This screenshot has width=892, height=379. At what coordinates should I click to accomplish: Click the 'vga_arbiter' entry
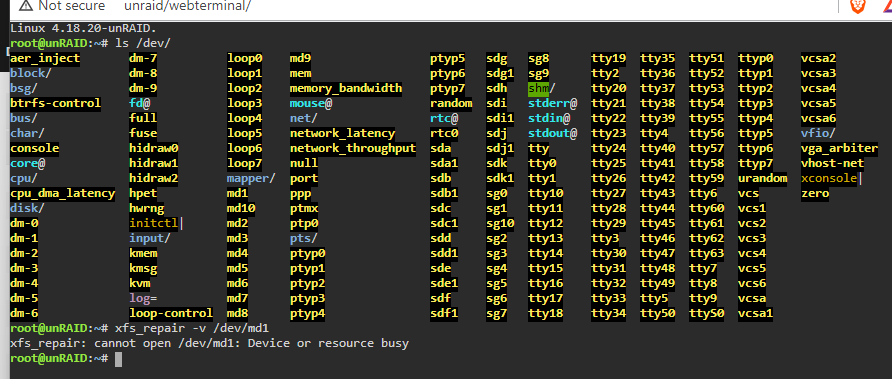(840, 148)
